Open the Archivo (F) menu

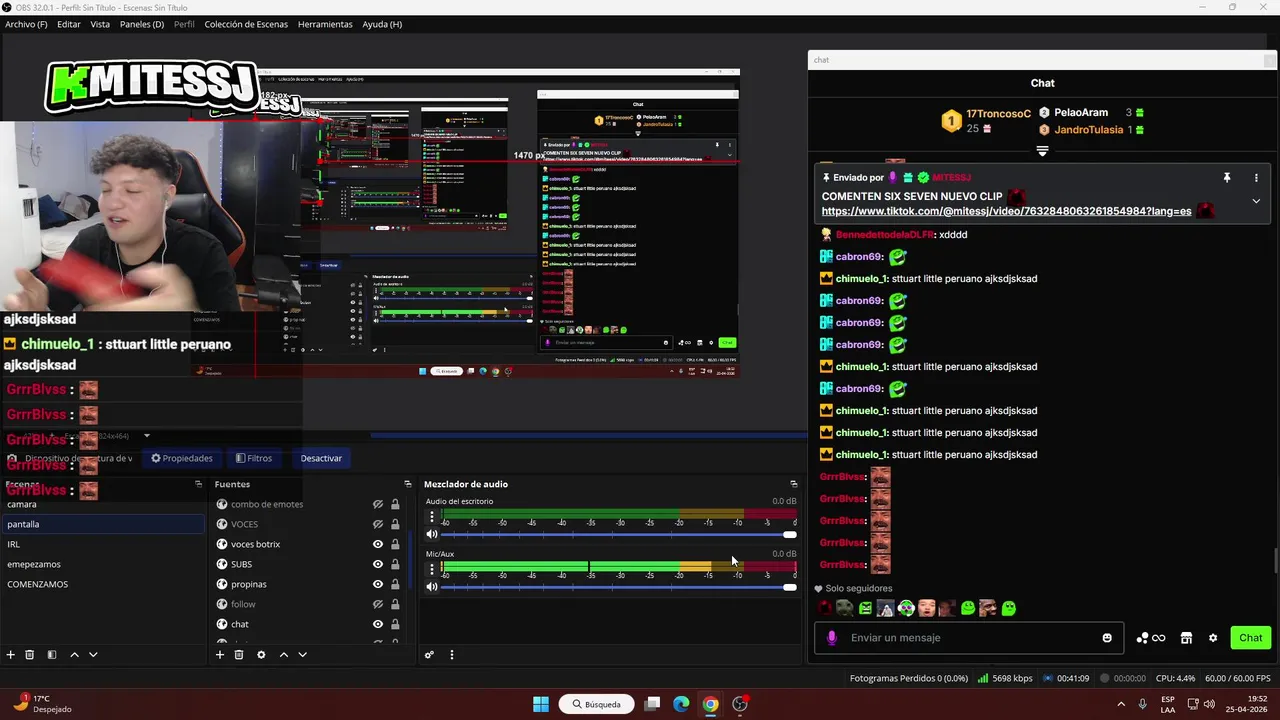click(26, 24)
